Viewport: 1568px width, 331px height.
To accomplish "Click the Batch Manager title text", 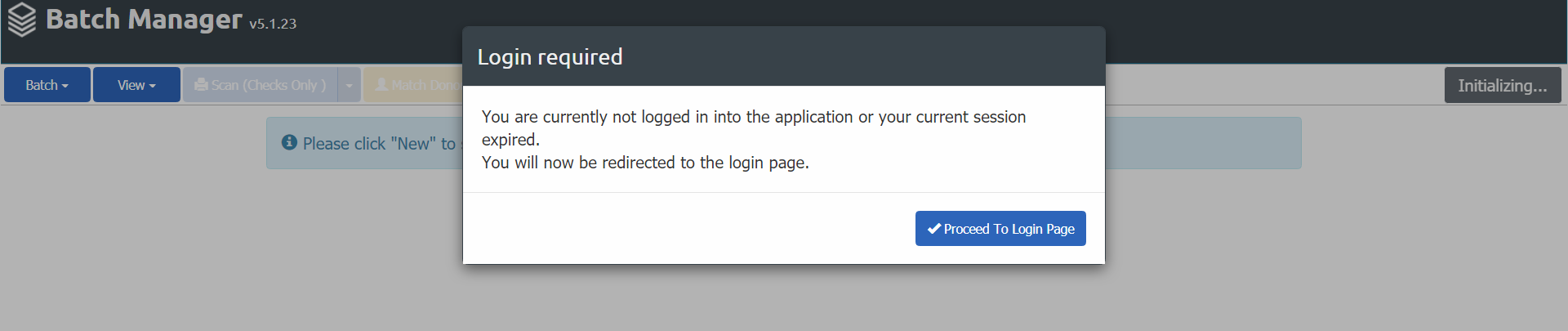I will click(x=144, y=19).
